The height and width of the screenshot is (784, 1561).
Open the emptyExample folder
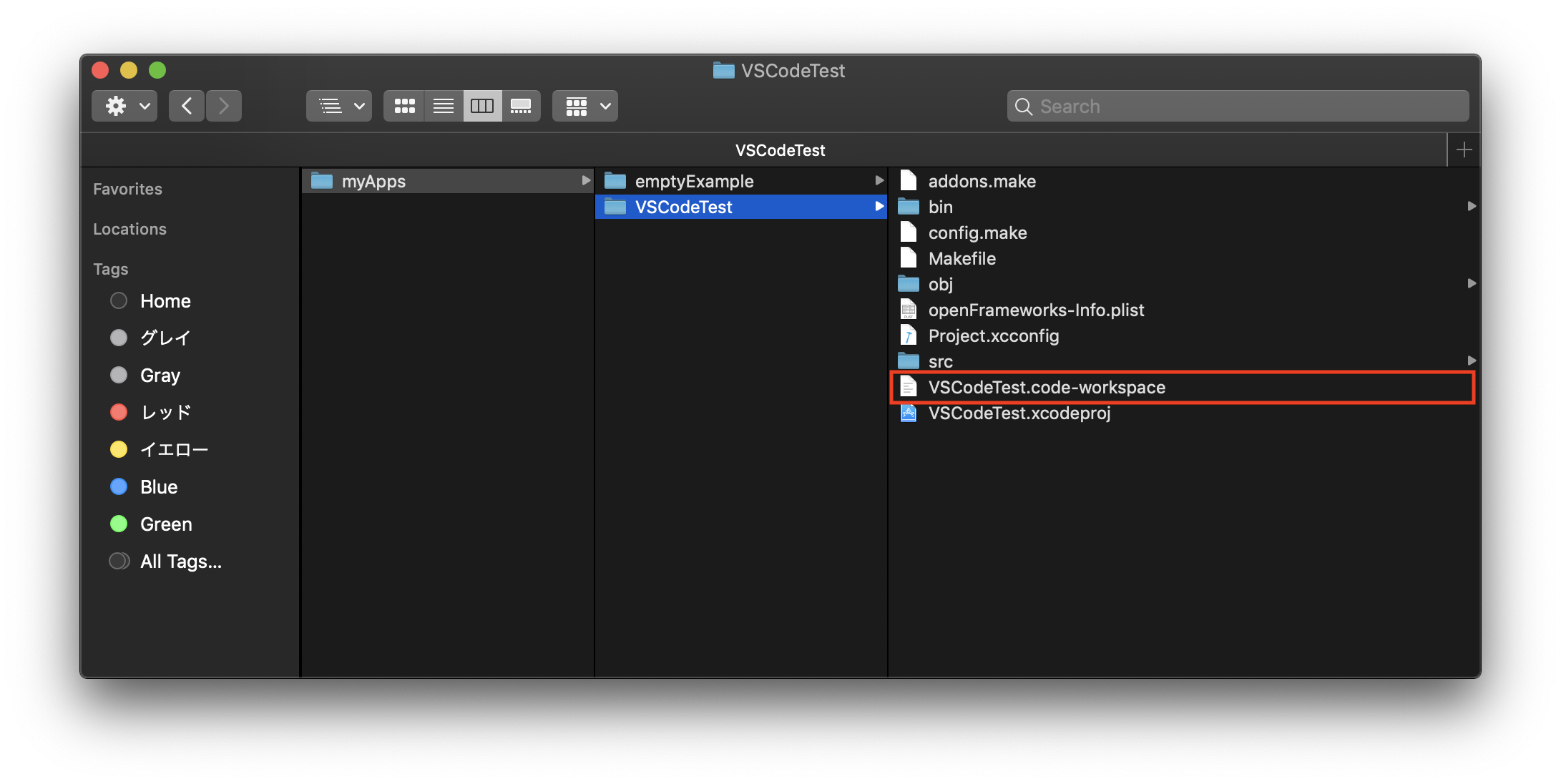tap(693, 181)
